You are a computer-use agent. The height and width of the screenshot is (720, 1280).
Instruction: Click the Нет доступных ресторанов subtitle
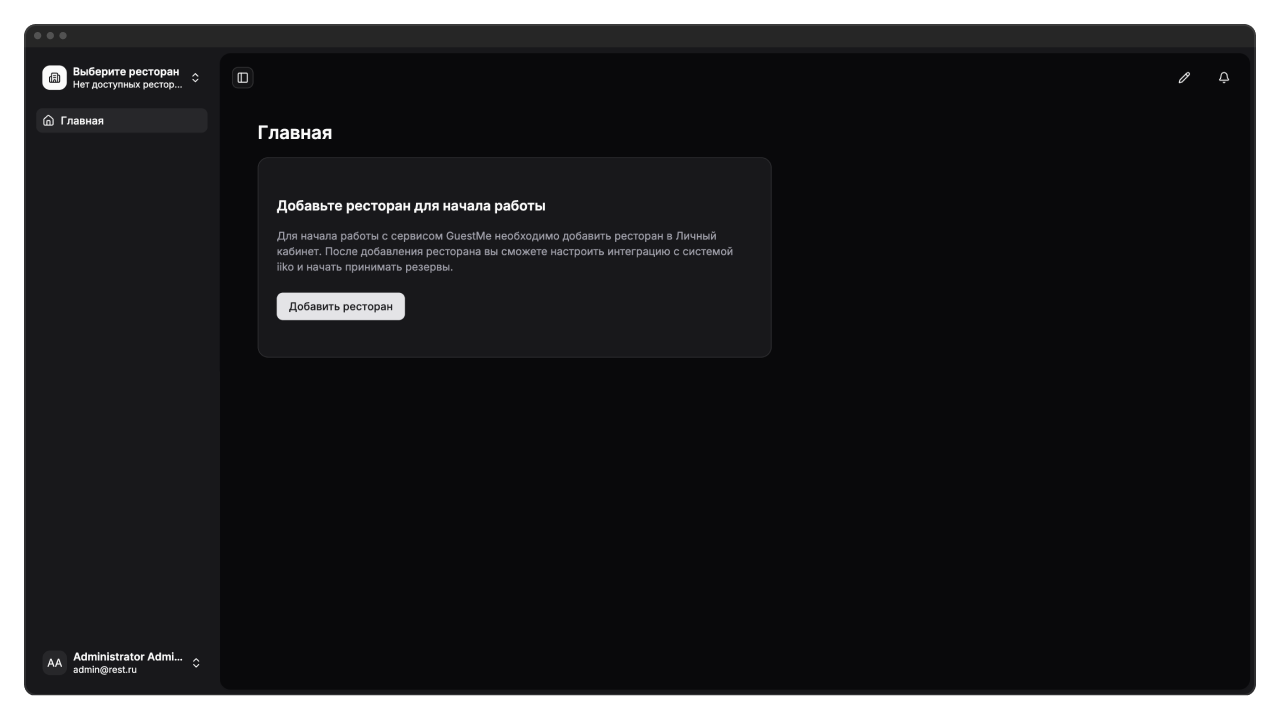pos(128,85)
